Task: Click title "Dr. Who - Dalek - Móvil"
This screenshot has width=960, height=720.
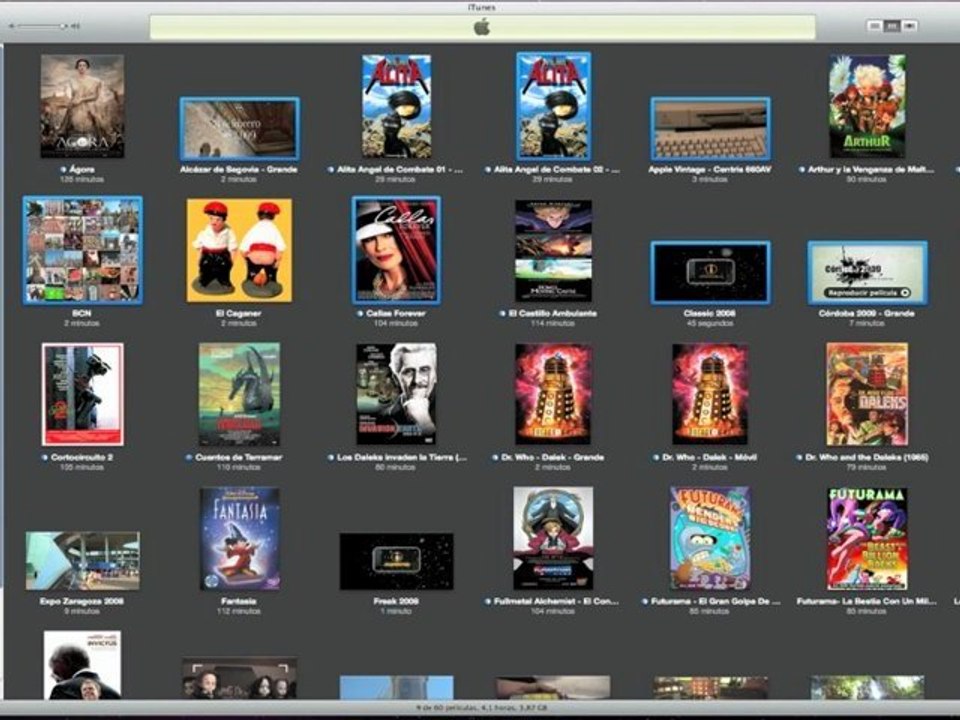Action: tap(710, 457)
